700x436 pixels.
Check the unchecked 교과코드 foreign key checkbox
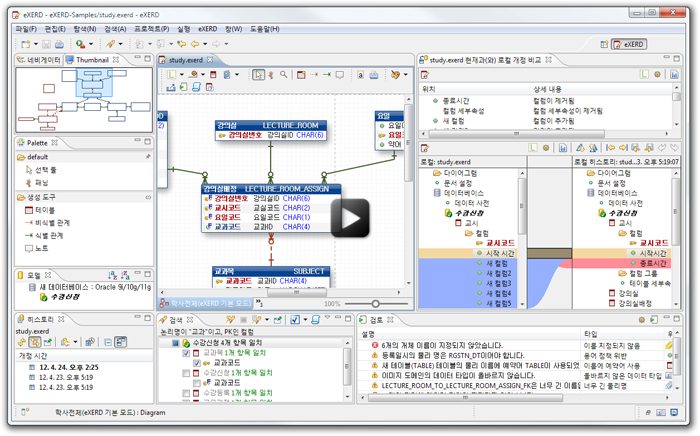pyautogui.click(x=197, y=383)
